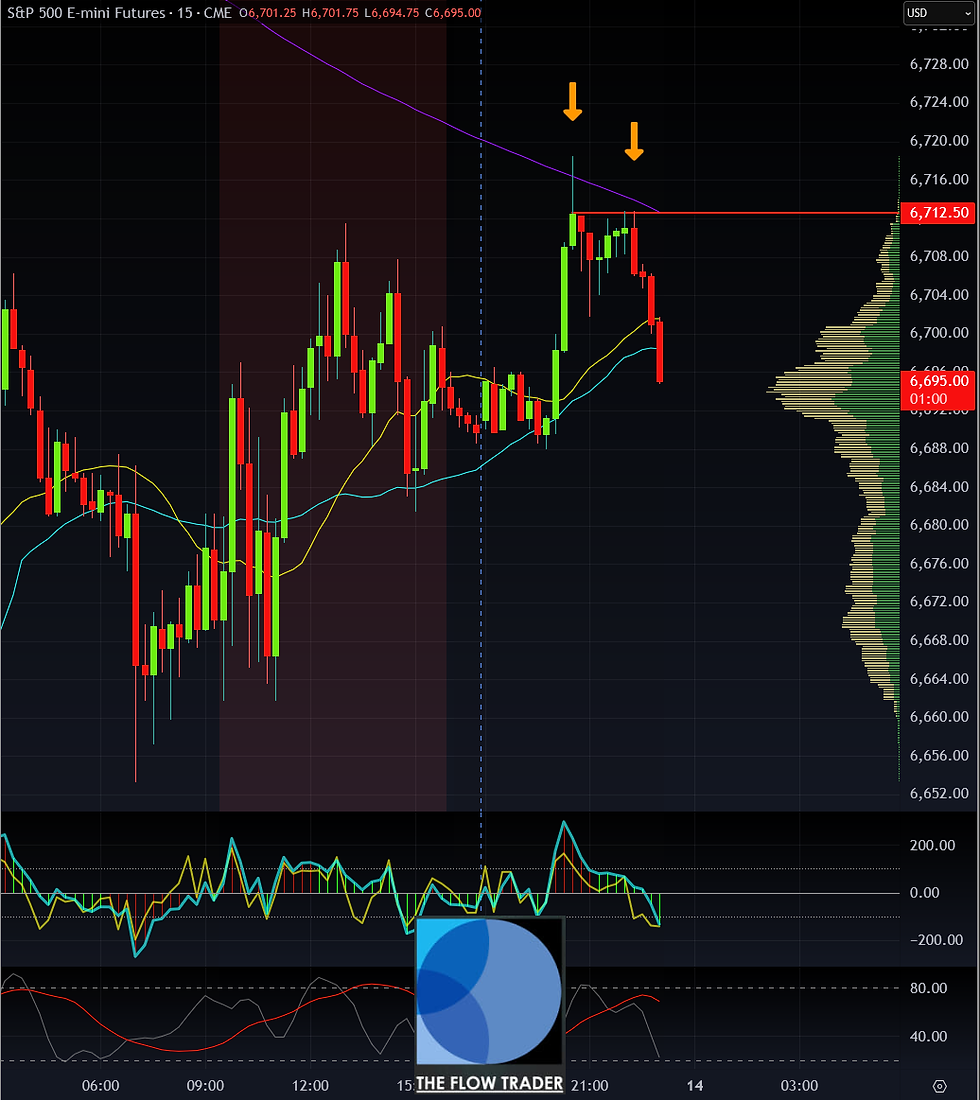
Task: Click the 40.00 lower indicator axis label
Action: 928,1036
